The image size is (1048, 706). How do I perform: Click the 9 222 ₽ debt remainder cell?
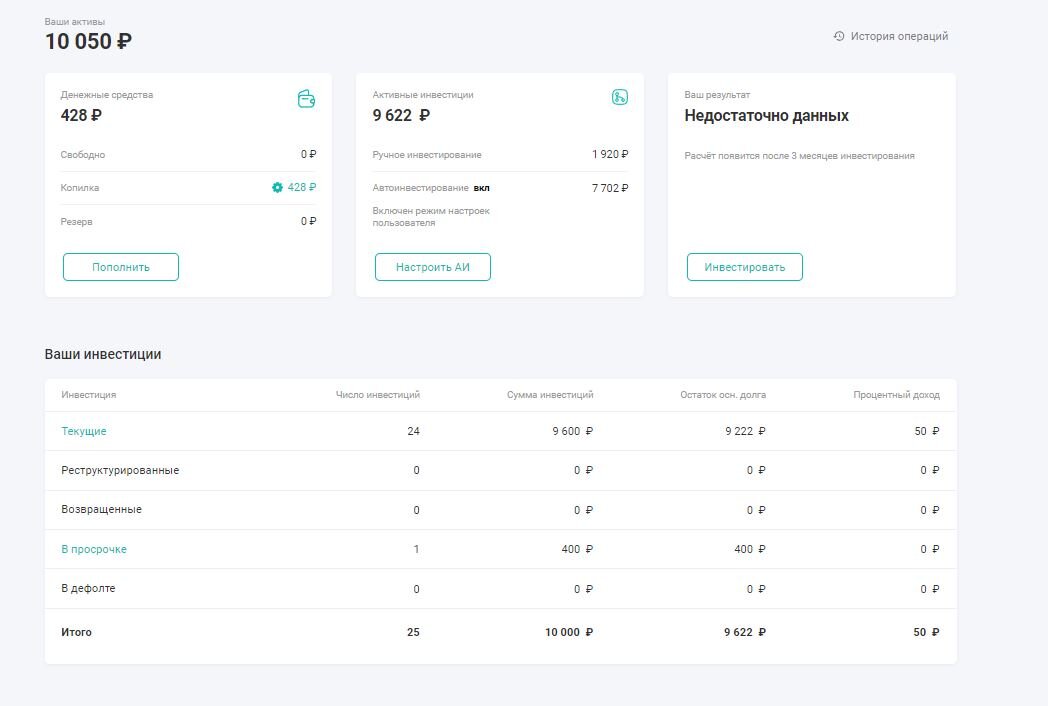tap(745, 431)
